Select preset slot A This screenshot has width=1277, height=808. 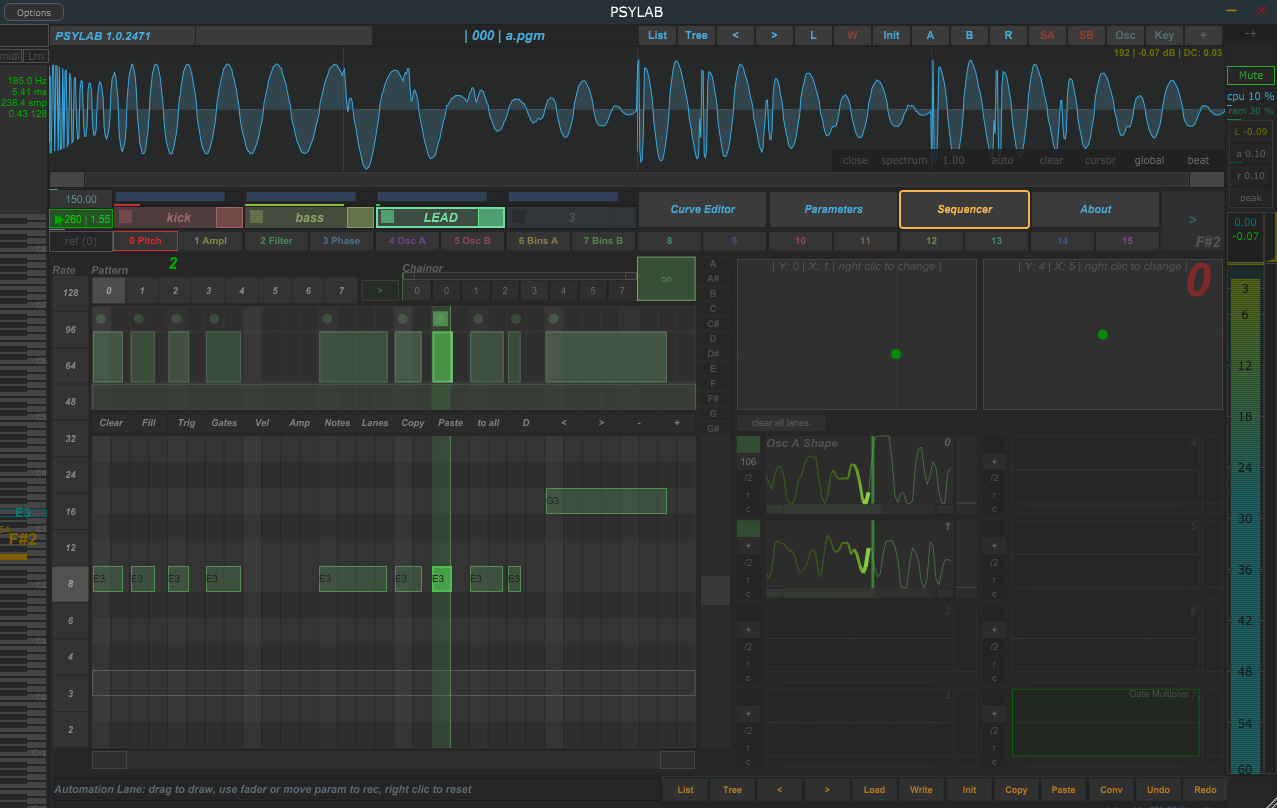click(x=930, y=35)
